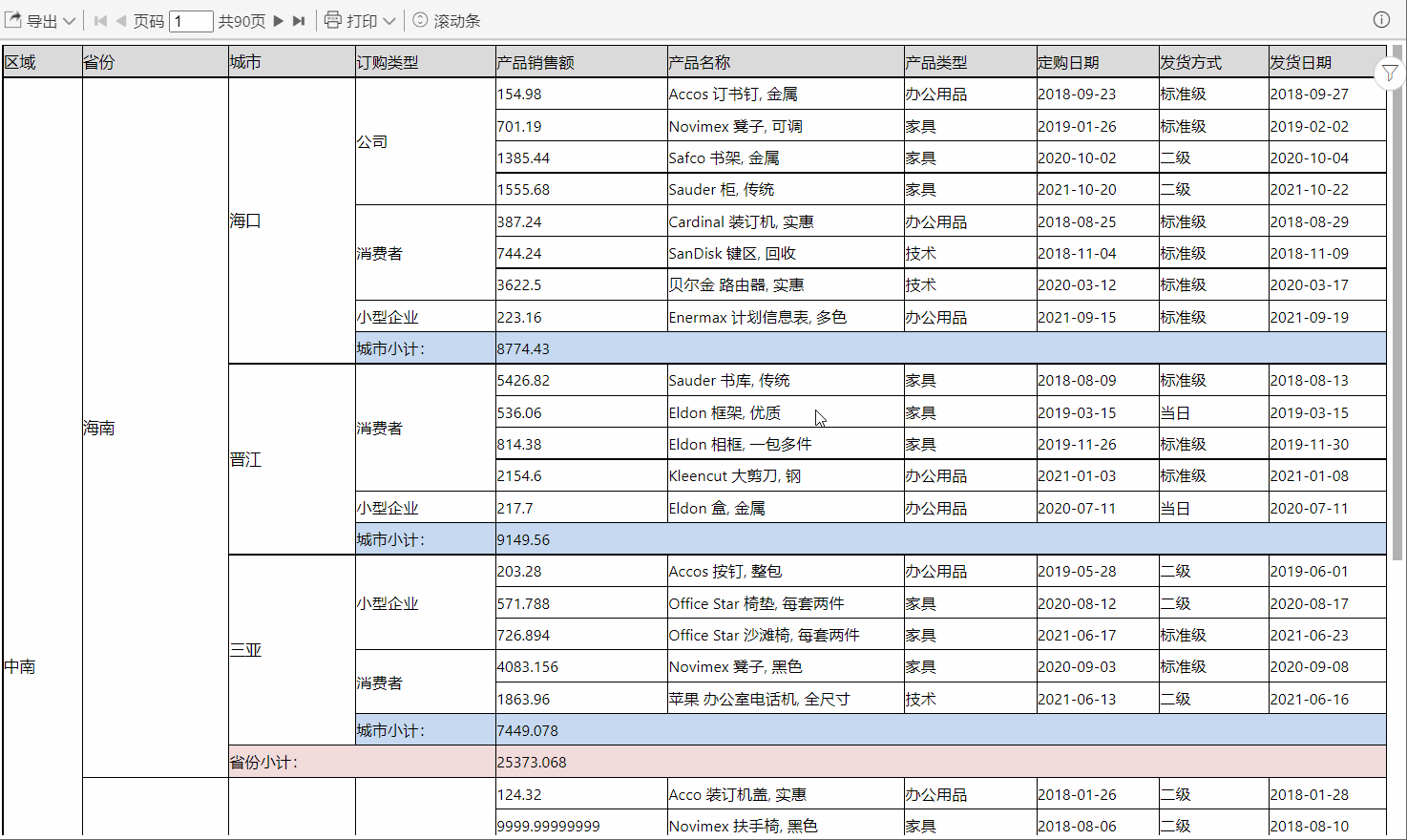
Task: Select product Accos 订书钉, 金属
Action: point(786,94)
